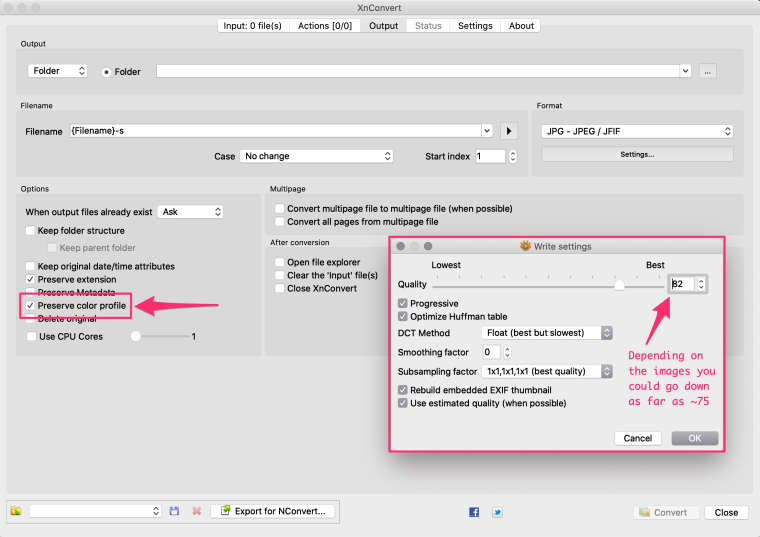Switch to the Settings tab
The image size is (760, 537).
pyautogui.click(x=475, y=26)
